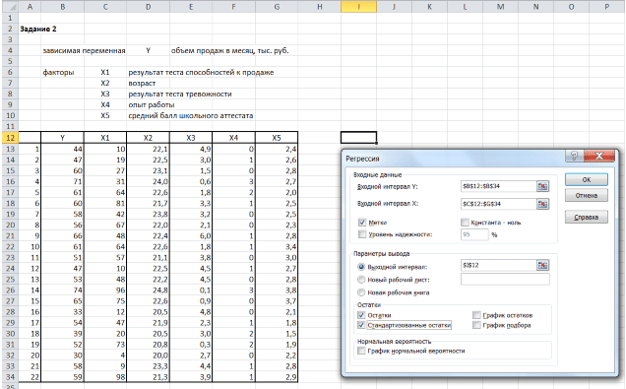Click table header cell X3 in row 12
The height and width of the screenshot is (389, 626).
(x=191, y=138)
